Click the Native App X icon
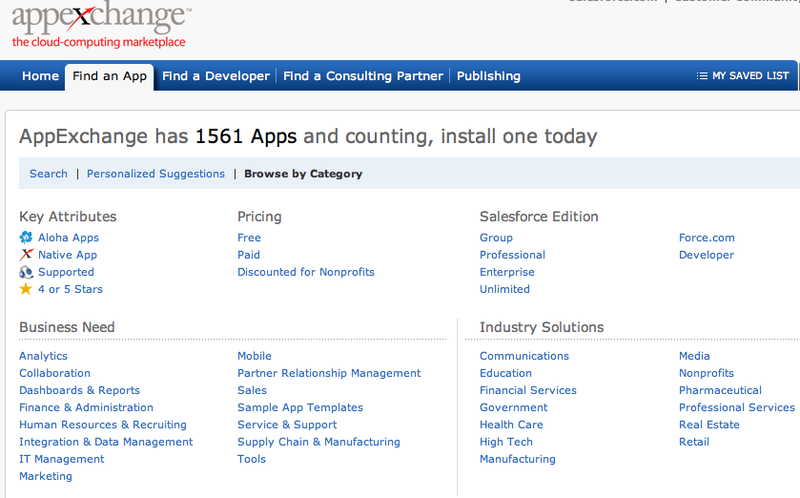 click(x=26, y=255)
